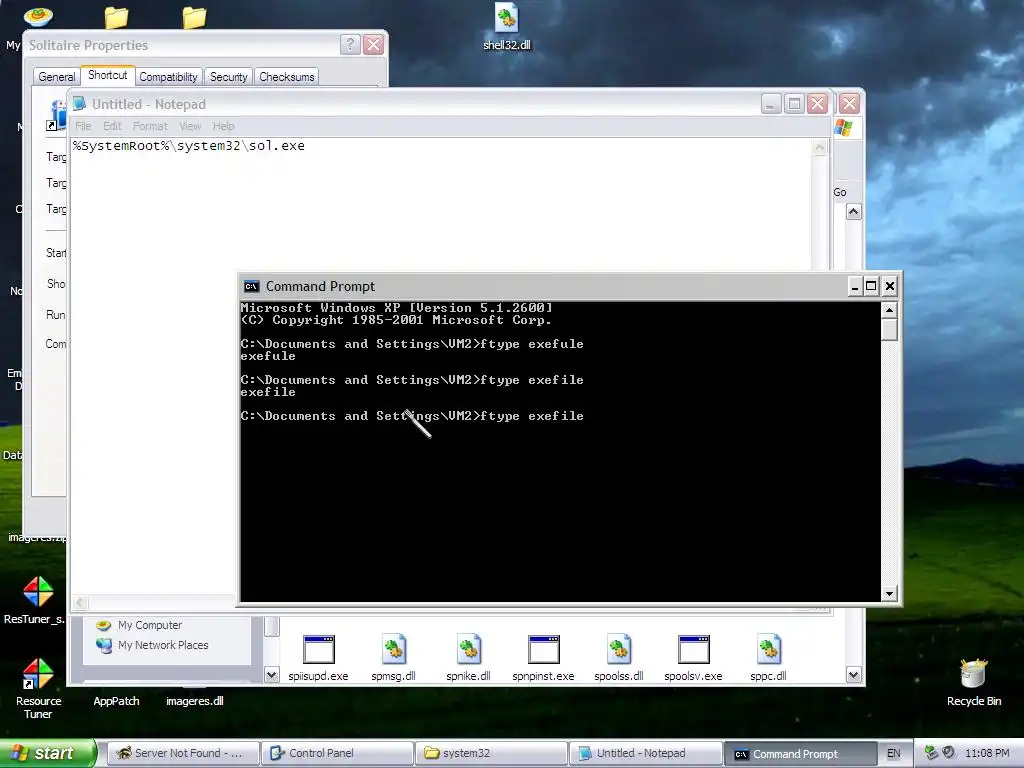This screenshot has height=768, width=1024.
Task: Click explorer file list scroll down arrow
Action: [854, 675]
